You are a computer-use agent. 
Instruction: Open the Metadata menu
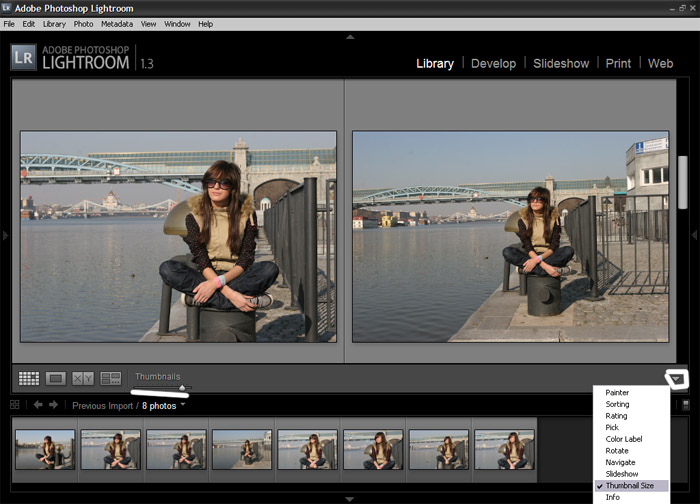(x=115, y=23)
